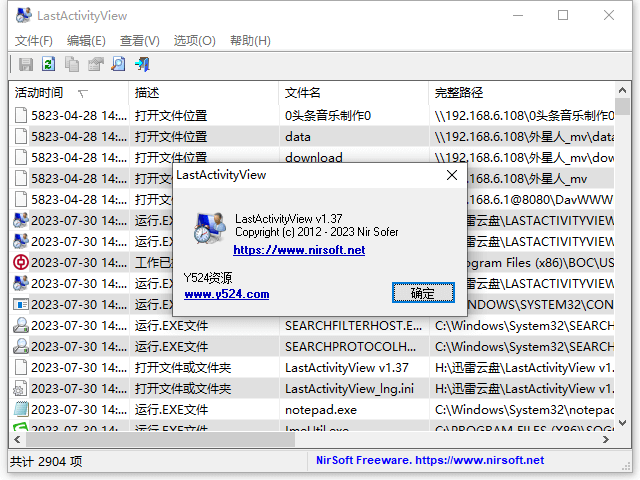The height and width of the screenshot is (480, 640).
Task: Click status bar text 共计 2904 项
Action: [x=46, y=461]
